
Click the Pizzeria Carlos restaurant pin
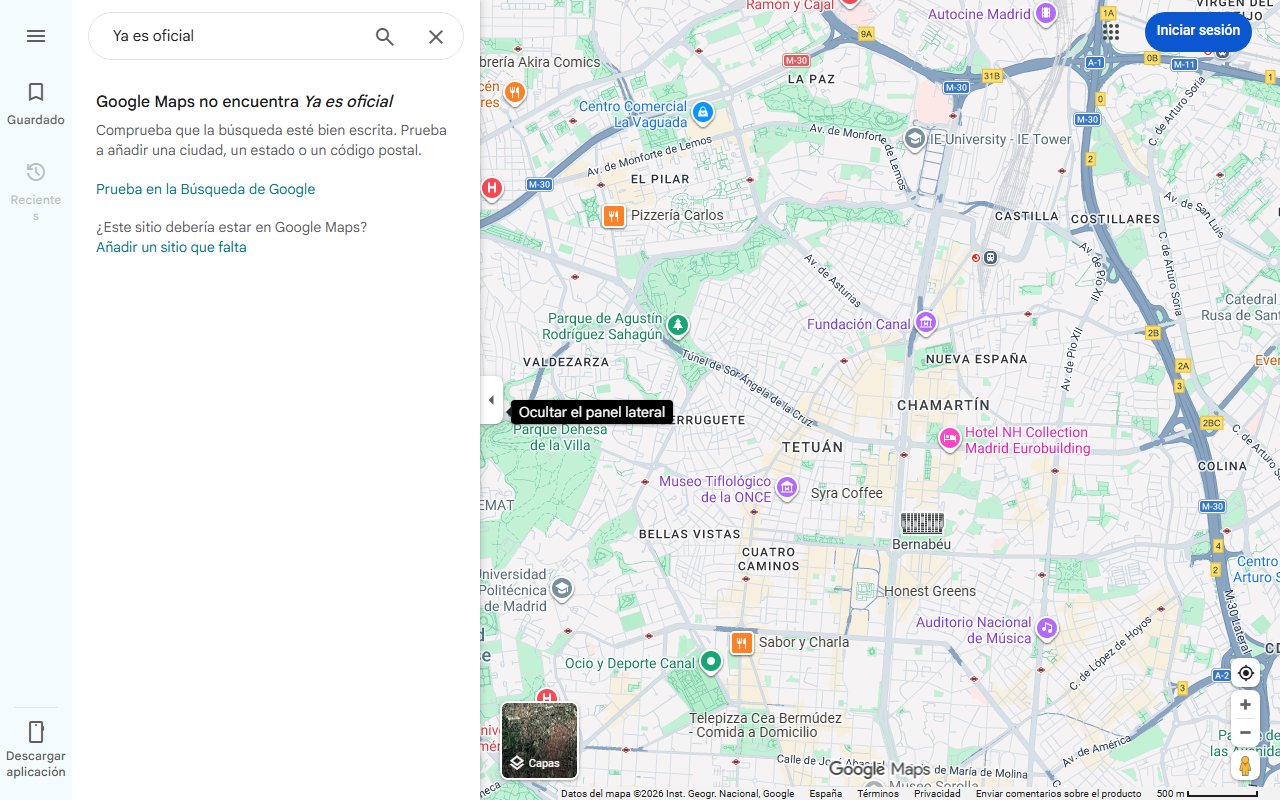point(614,215)
